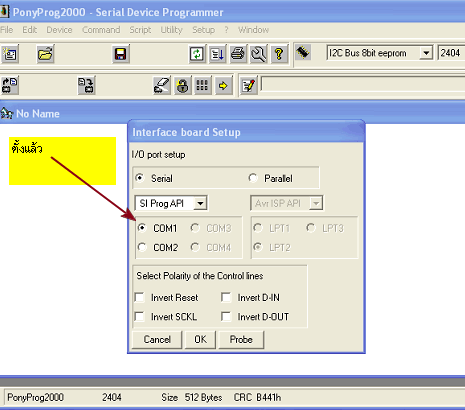Screen dimensions: 465x410
Task: Open the Utility menu
Action: coord(171,30)
